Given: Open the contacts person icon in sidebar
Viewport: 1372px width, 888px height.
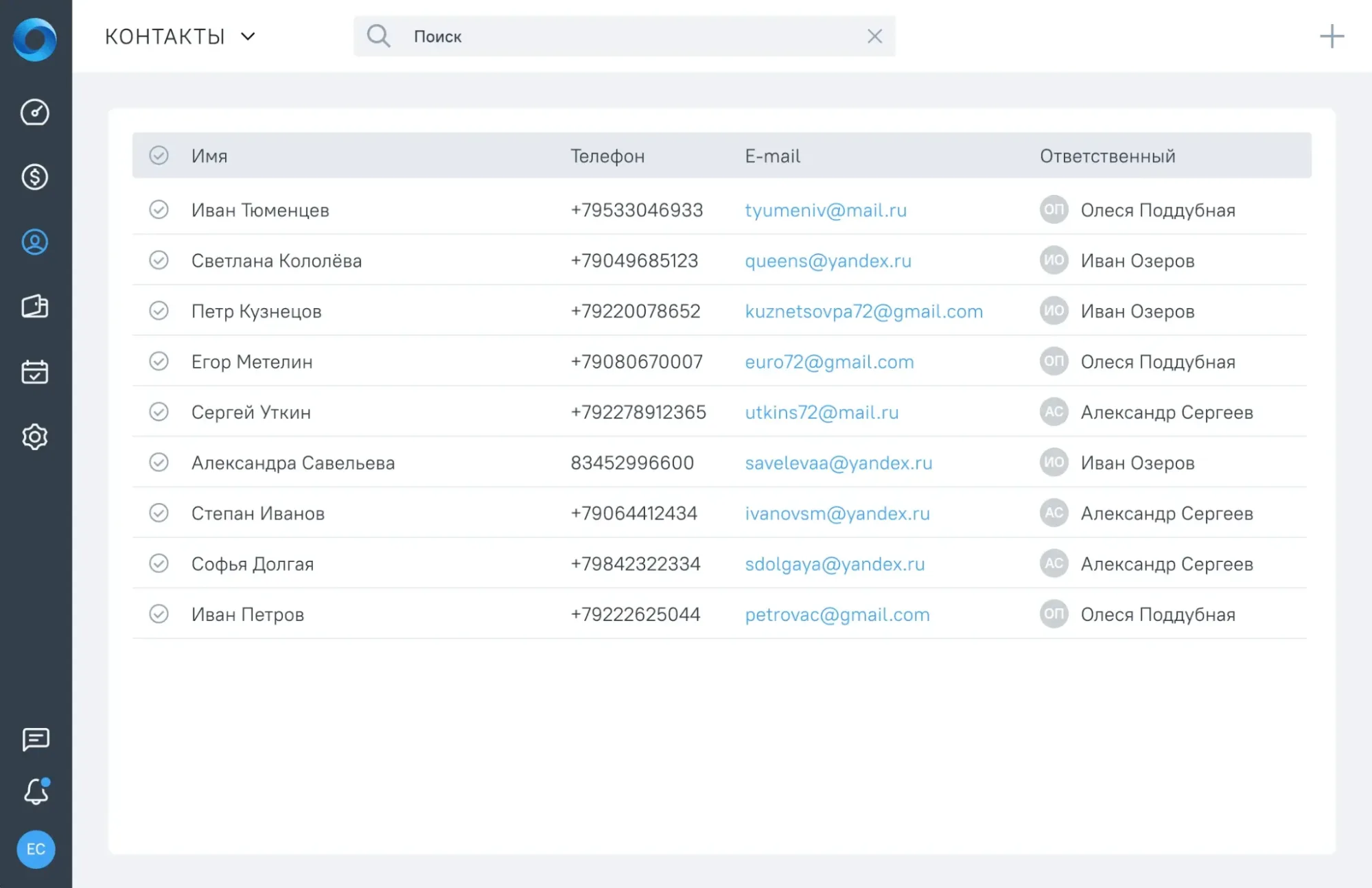Looking at the screenshot, I should [x=35, y=242].
